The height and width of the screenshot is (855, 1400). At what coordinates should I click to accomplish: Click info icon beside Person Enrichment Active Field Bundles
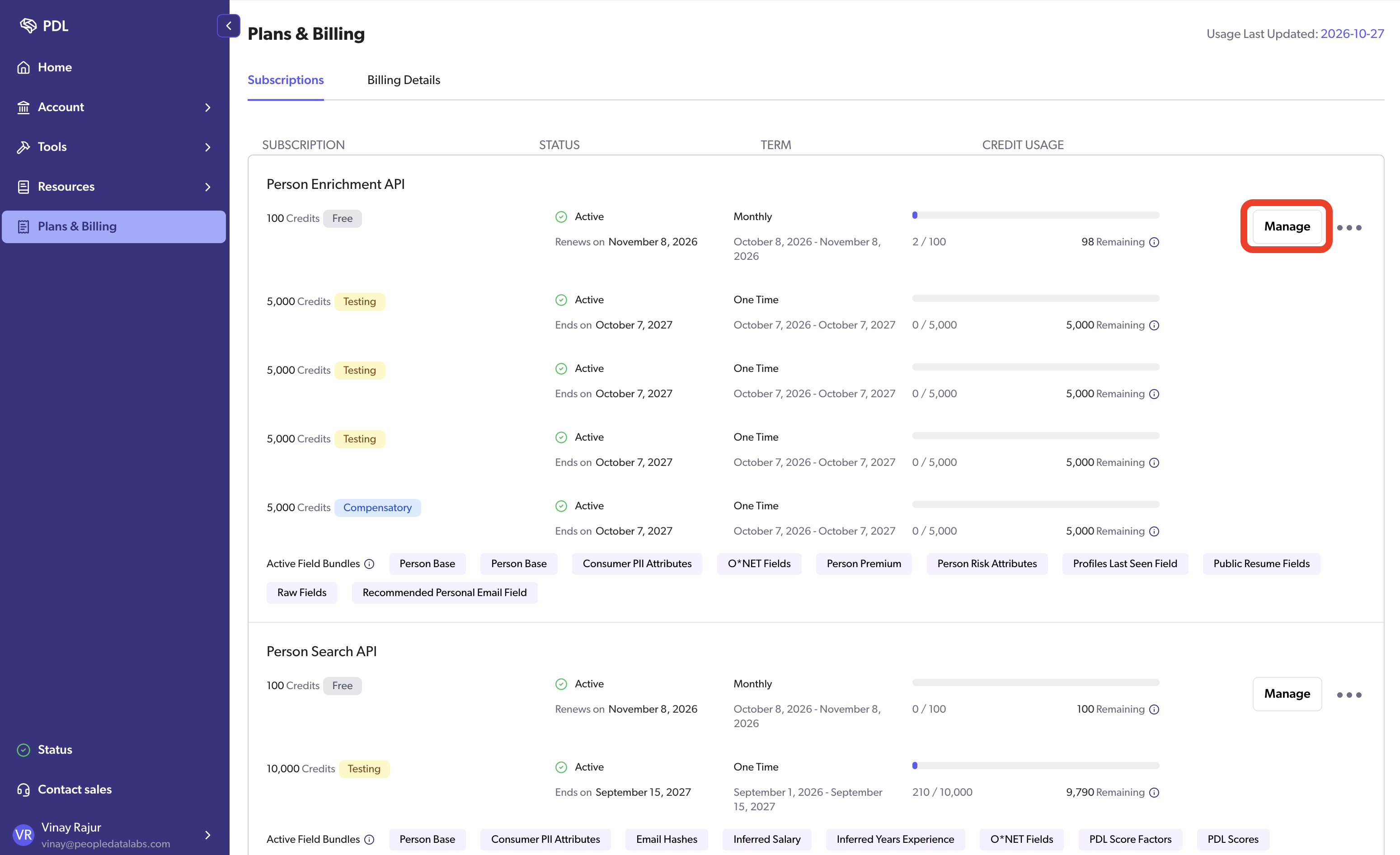tap(369, 564)
